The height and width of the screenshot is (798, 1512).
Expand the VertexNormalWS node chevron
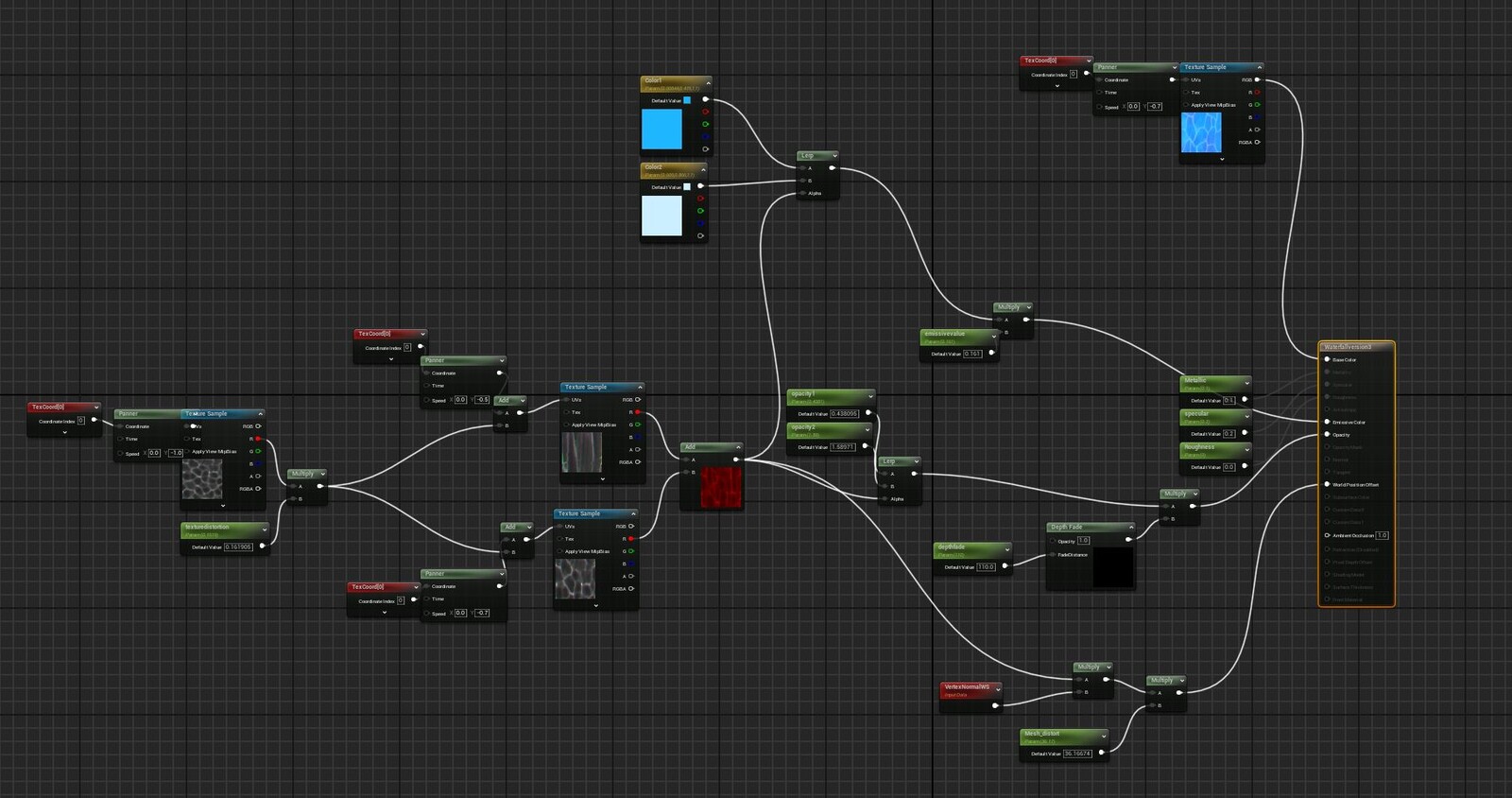997,687
